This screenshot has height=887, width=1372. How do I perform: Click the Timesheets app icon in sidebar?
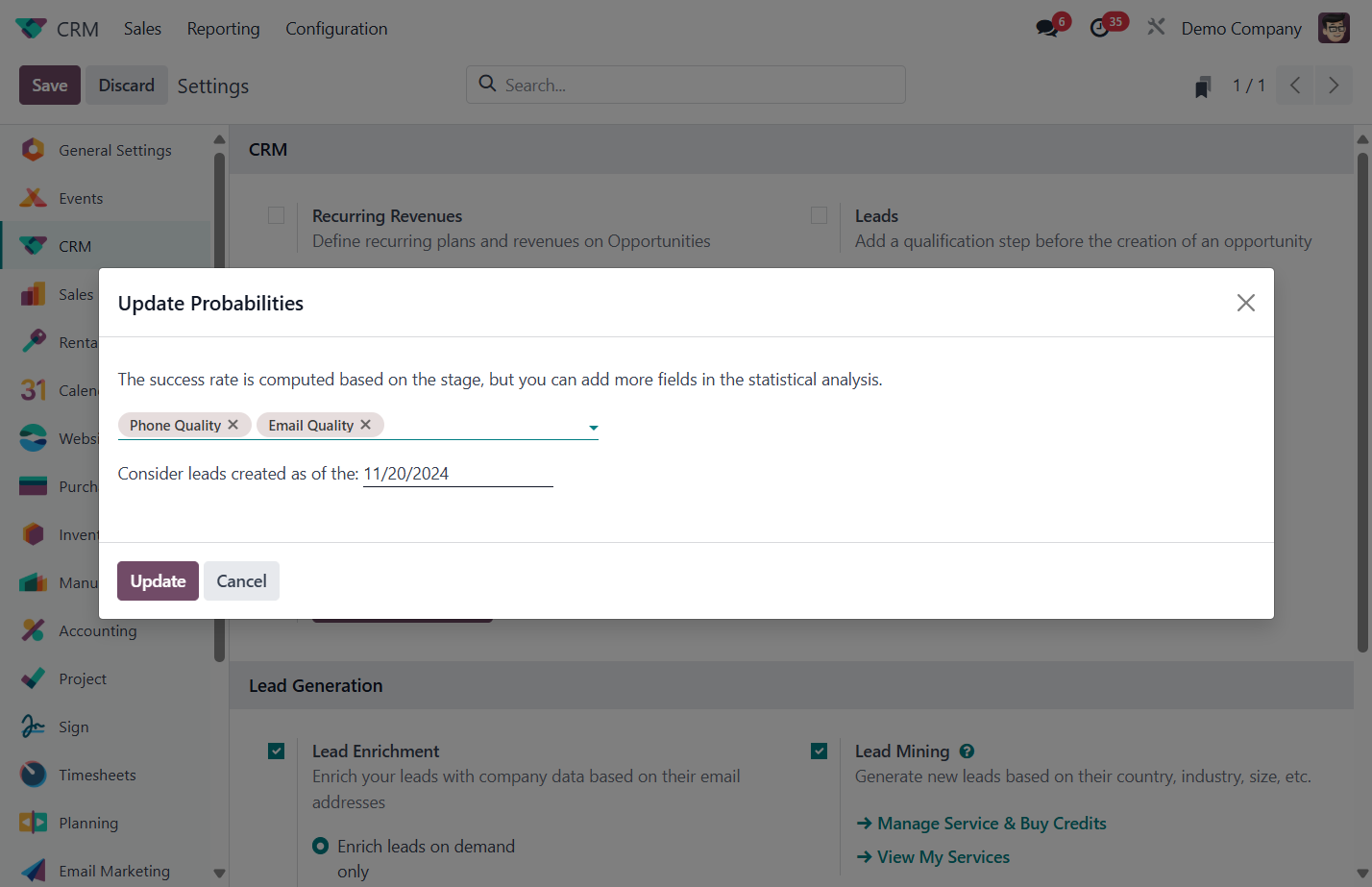33,775
